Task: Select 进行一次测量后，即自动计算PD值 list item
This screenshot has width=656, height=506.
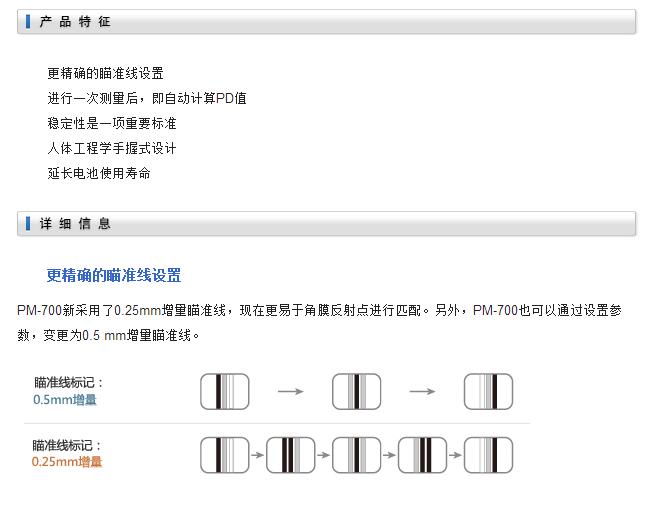Action: (146, 98)
